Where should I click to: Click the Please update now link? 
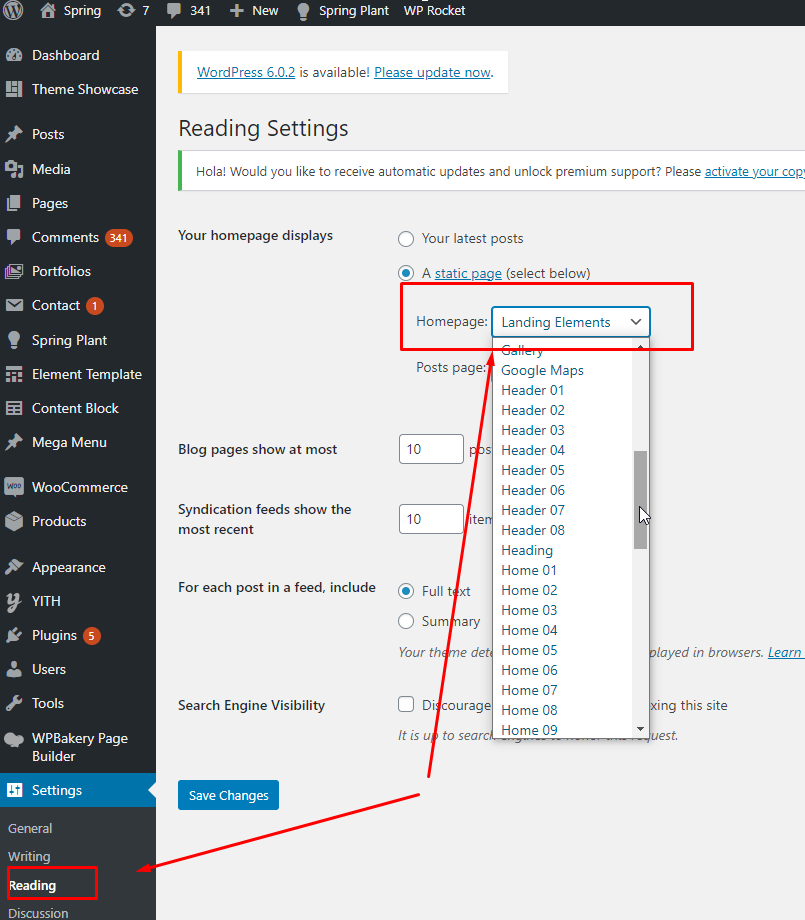(432, 72)
